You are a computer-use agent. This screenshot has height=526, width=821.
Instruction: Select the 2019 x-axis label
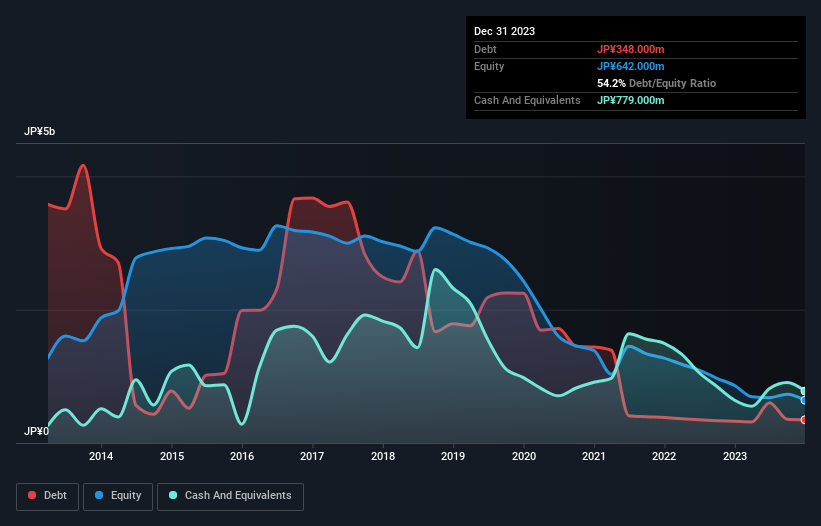click(x=453, y=456)
